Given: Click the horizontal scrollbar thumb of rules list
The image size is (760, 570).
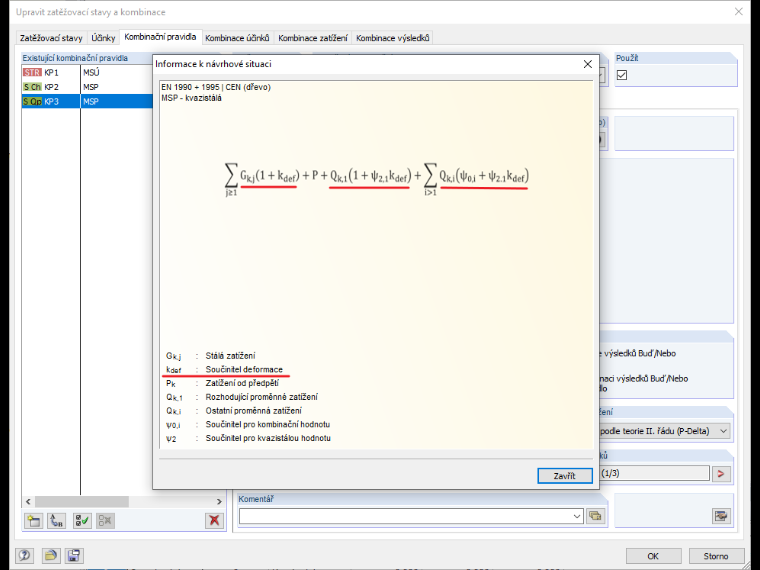Looking at the screenshot, I should 81,501.
